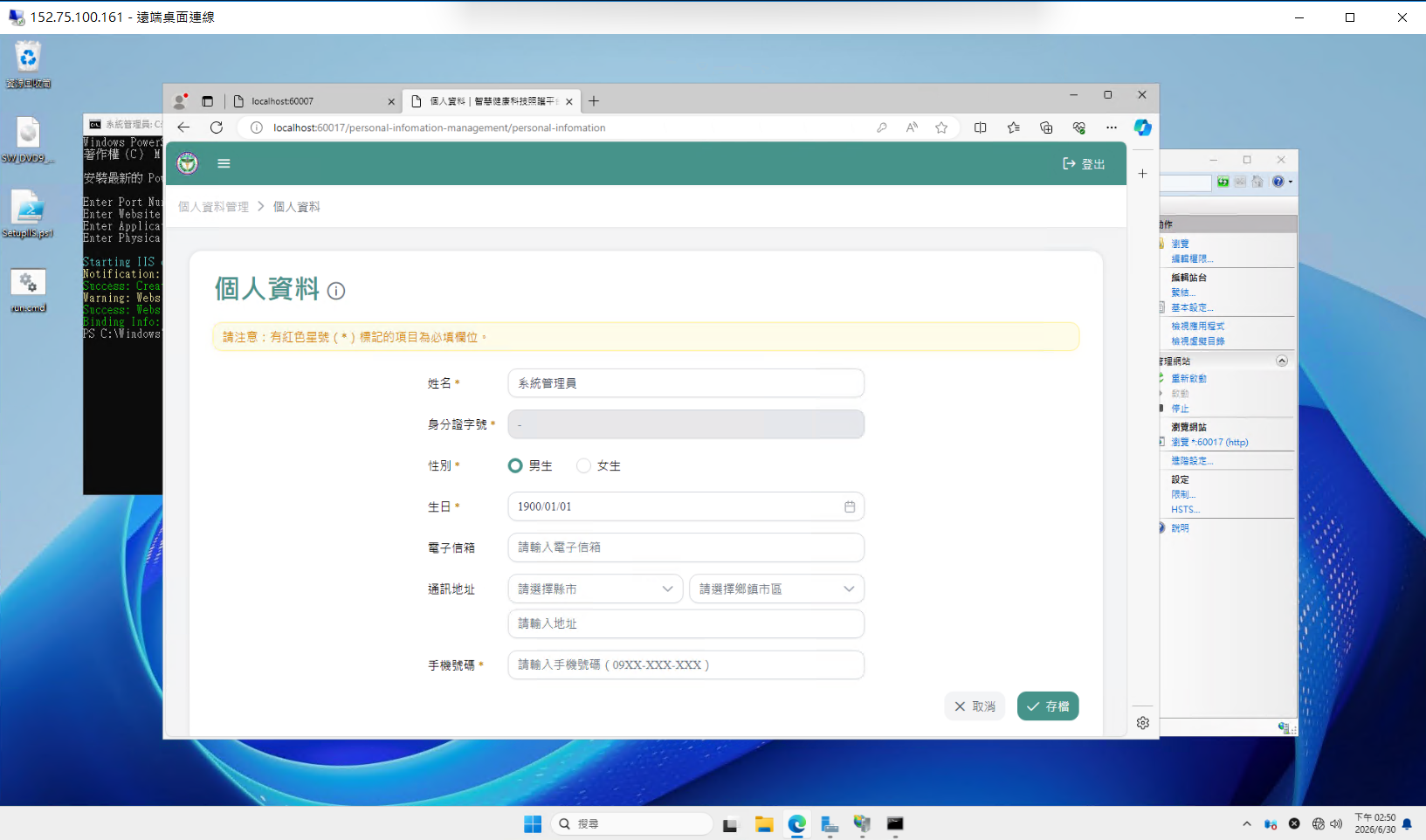Open the Recycle Bin desktop icon
The image size is (1426, 840).
(x=28, y=65)
